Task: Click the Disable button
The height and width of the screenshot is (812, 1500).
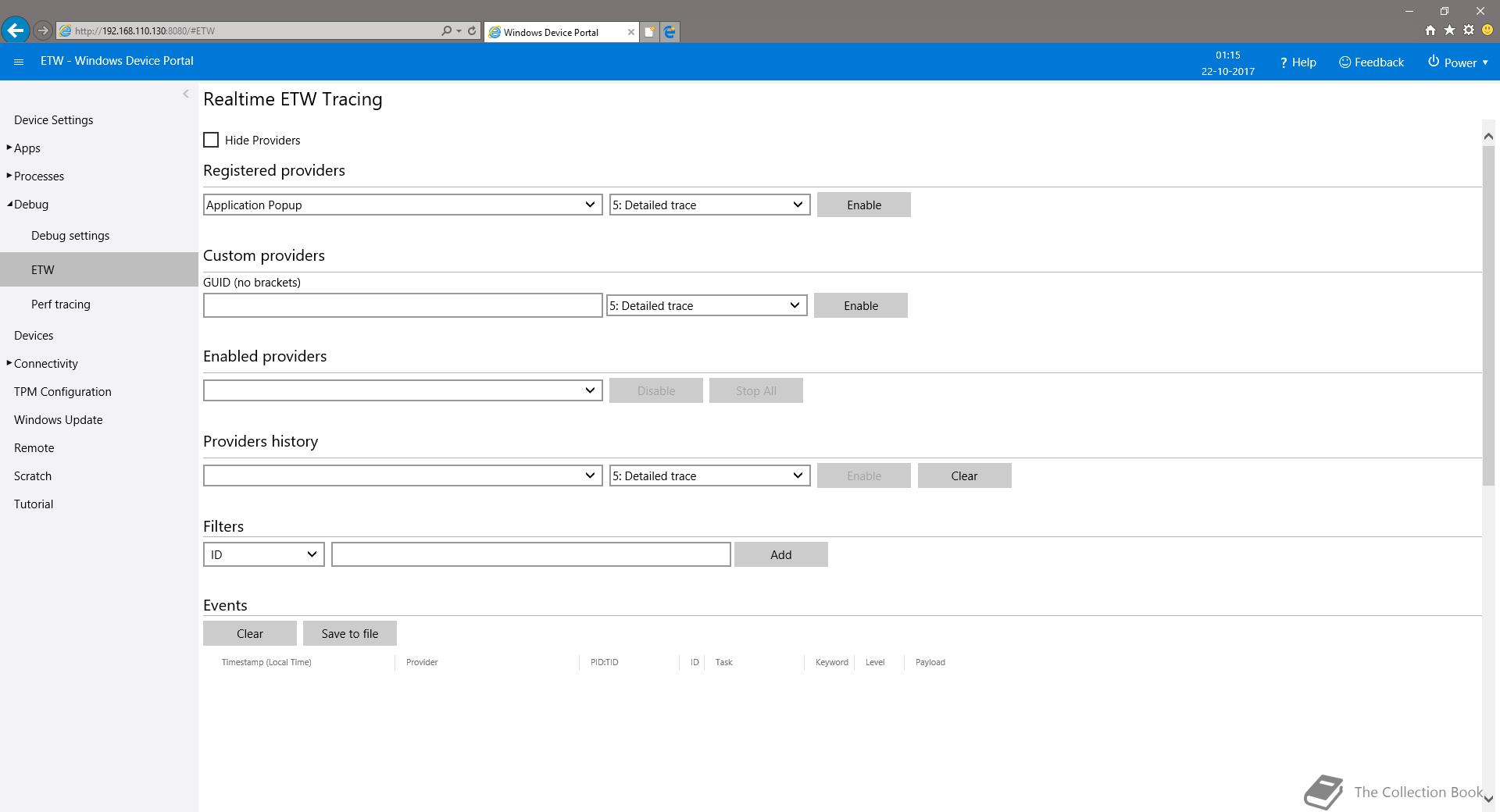Action: (655, 390)
